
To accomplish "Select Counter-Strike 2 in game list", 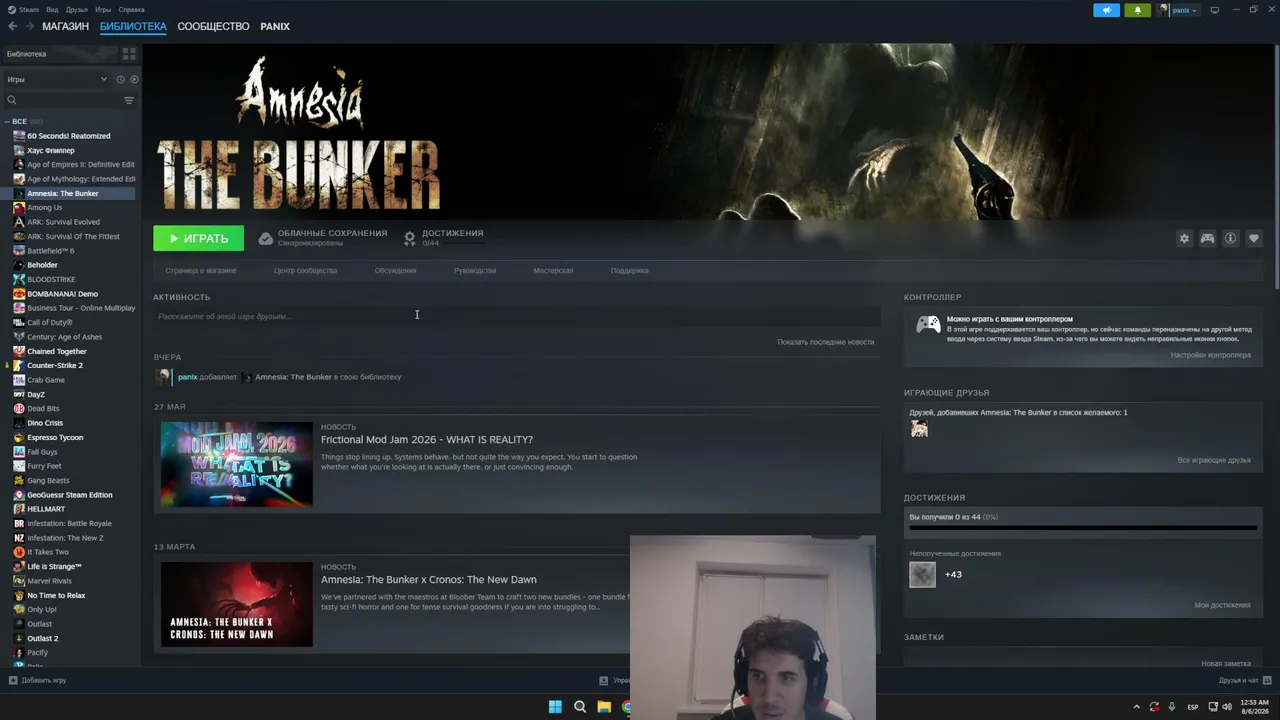I will point(55,365).
